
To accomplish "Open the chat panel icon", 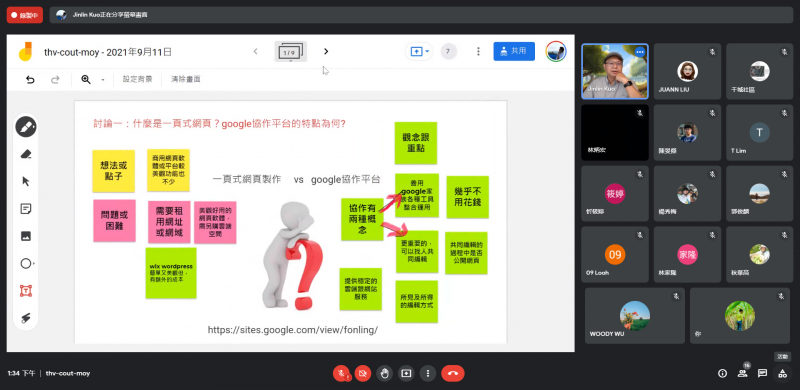I will pos(762,374).
